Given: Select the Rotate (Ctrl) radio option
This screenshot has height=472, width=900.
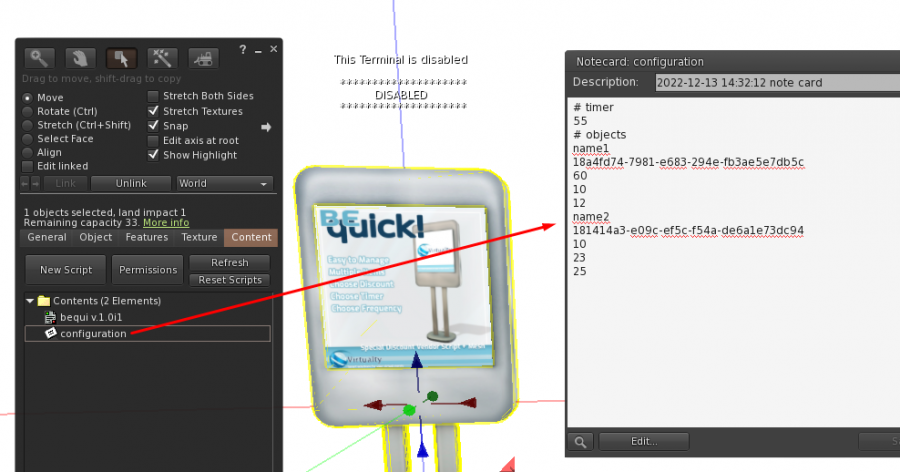Looking at the screenshot, I should pyautogui.click(x=28, y=111).
